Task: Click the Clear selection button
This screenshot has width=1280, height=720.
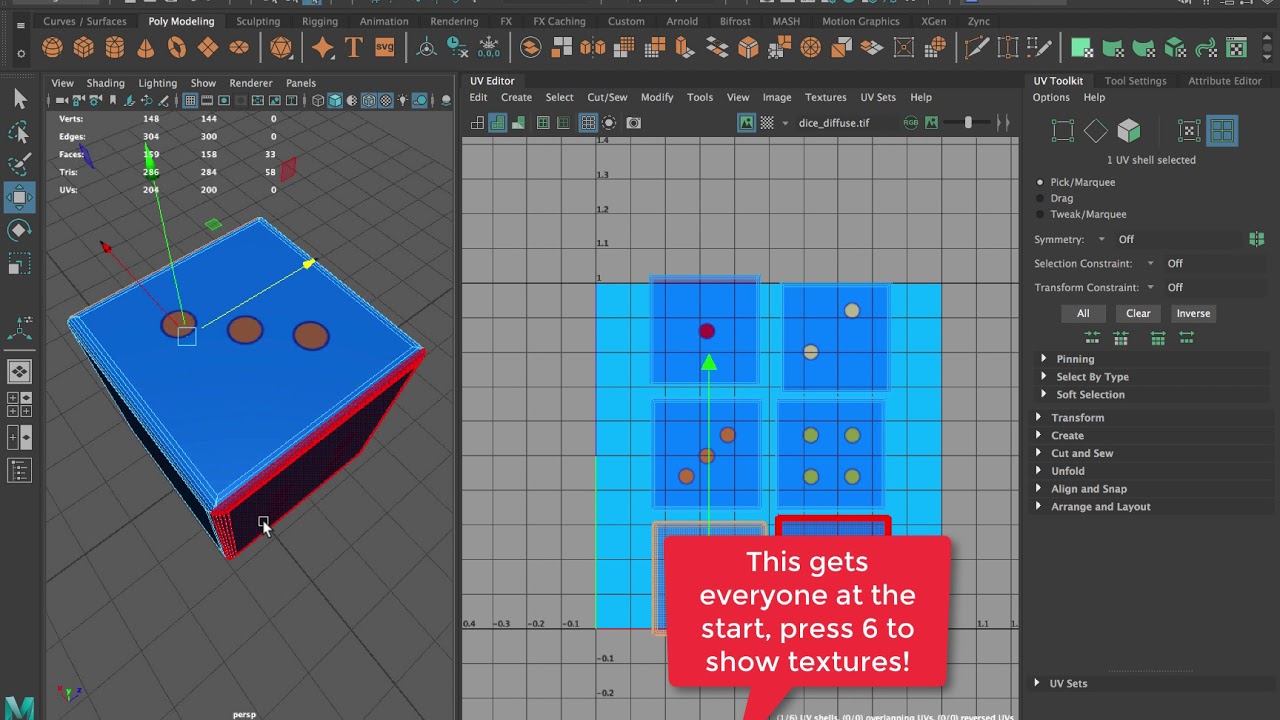Action: click(x=1138, y=313)
